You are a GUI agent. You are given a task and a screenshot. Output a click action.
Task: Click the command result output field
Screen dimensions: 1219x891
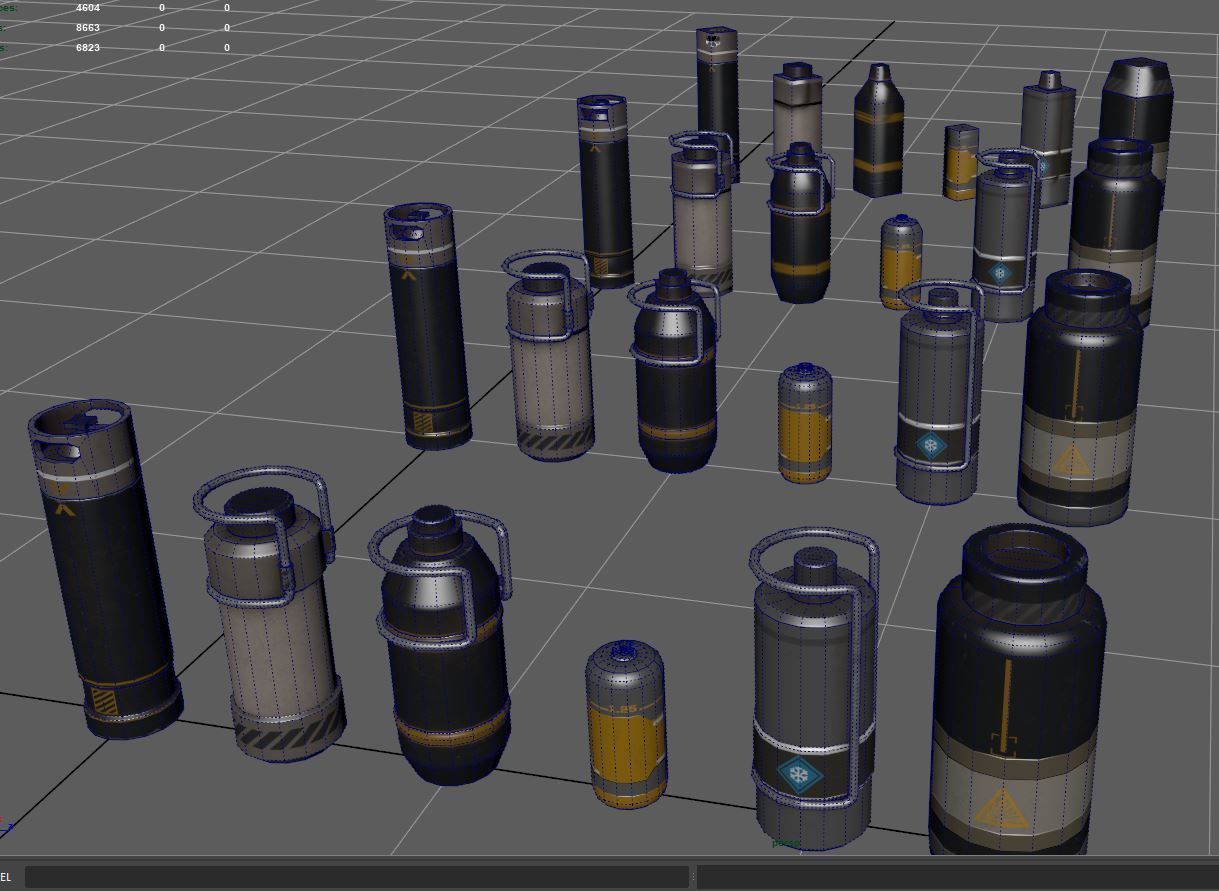point(957,877)
